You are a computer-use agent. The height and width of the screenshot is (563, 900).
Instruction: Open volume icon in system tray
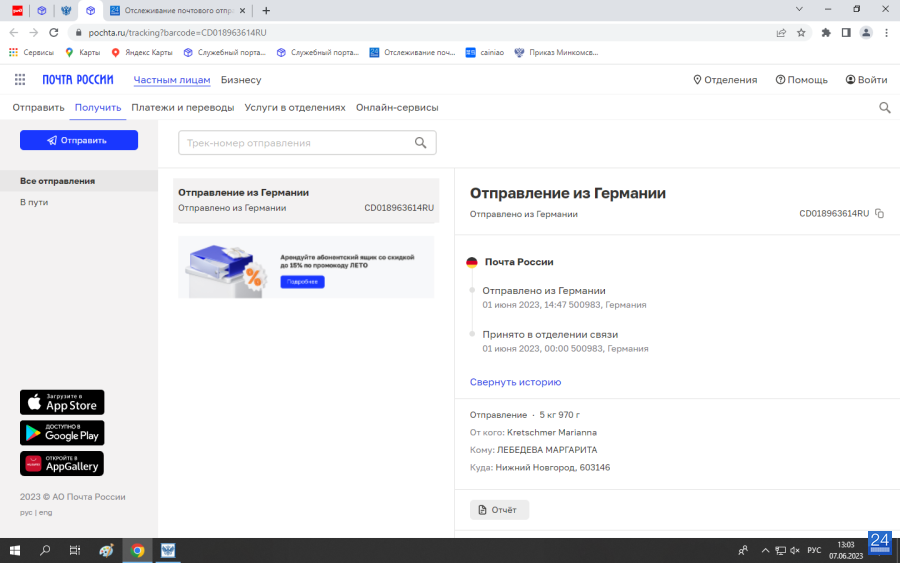pos(795,550)
